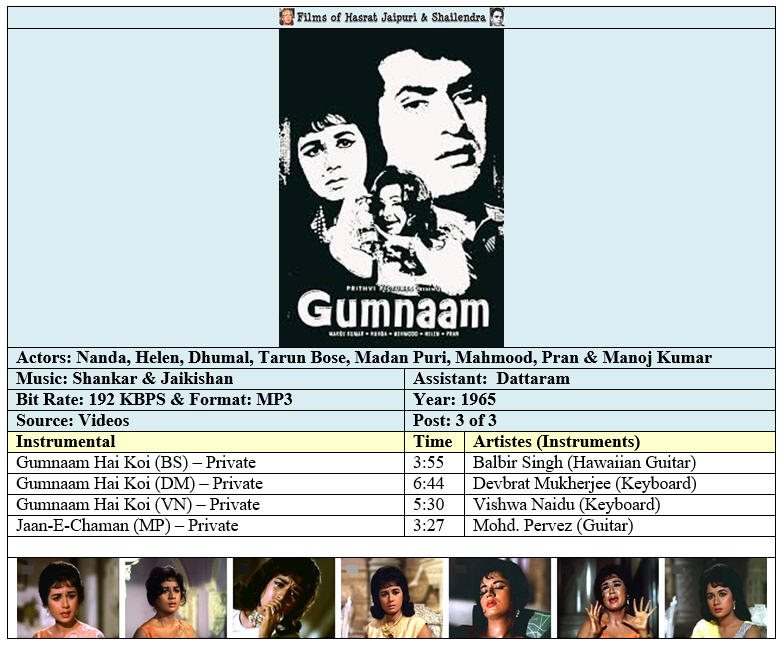Click 'Assistant: Dattaram' cell

pyautogui.click(x=590, y=379)
